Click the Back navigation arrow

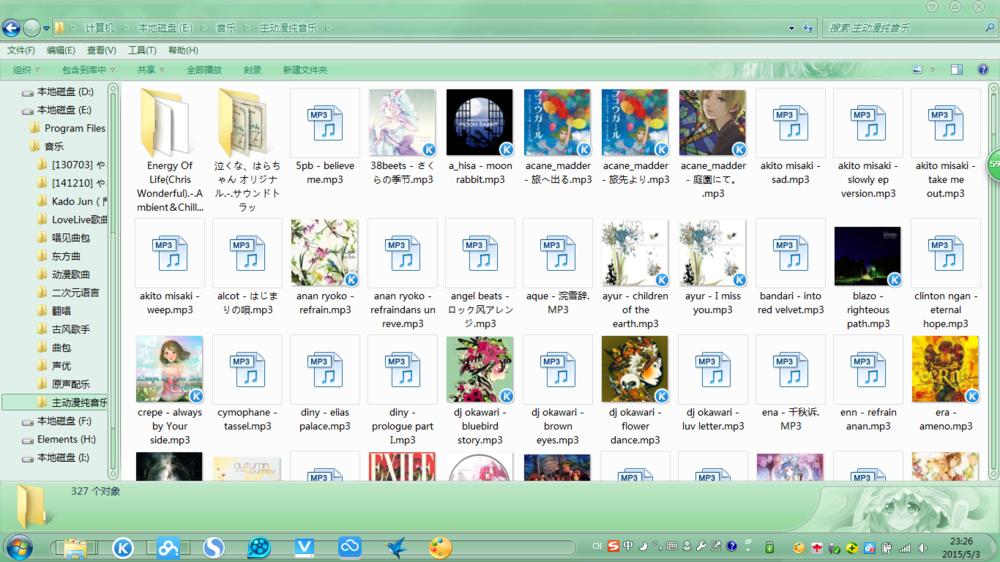tap(11, 27)
